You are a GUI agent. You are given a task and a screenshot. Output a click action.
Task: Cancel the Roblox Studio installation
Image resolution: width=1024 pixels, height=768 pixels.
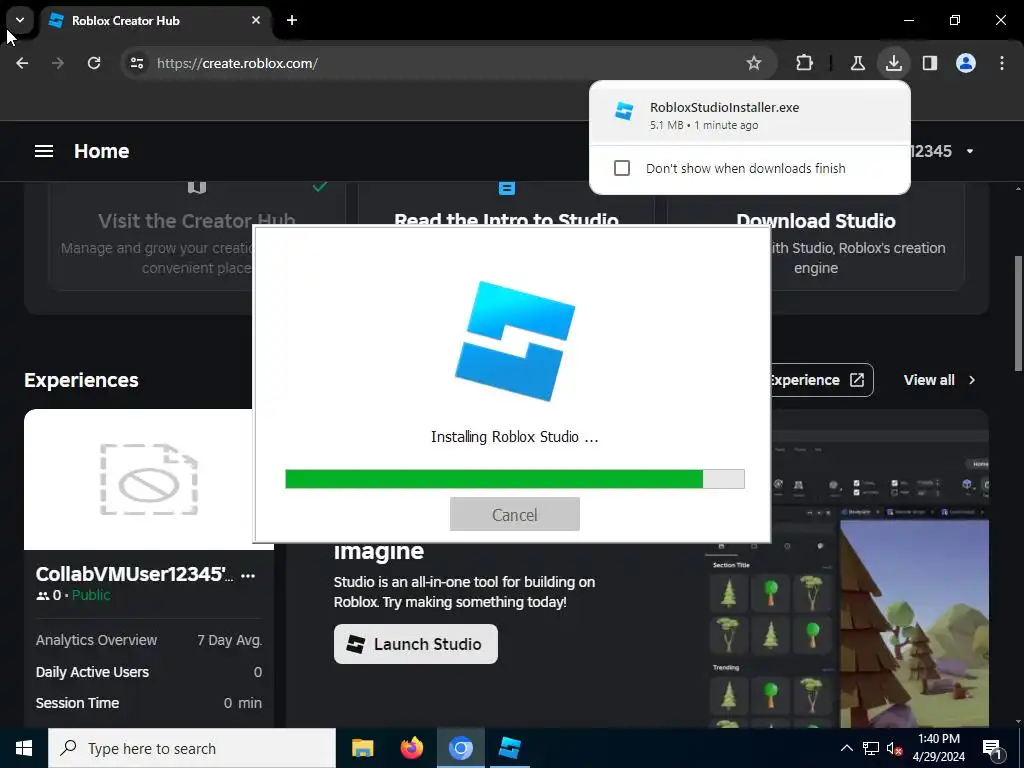pyautogui.click(x=515, y=515)
